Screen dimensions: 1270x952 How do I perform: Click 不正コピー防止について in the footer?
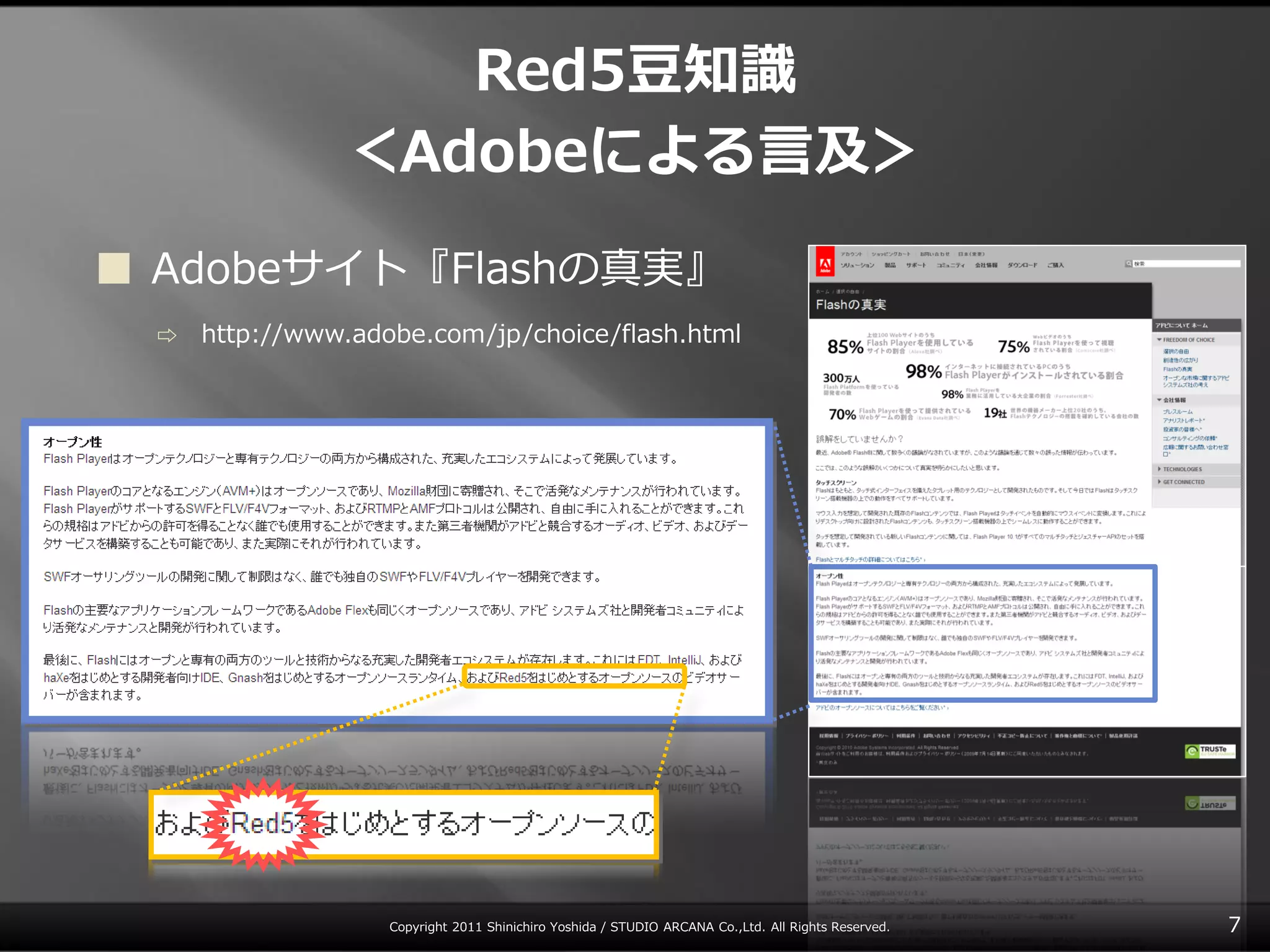(1022, 736)
